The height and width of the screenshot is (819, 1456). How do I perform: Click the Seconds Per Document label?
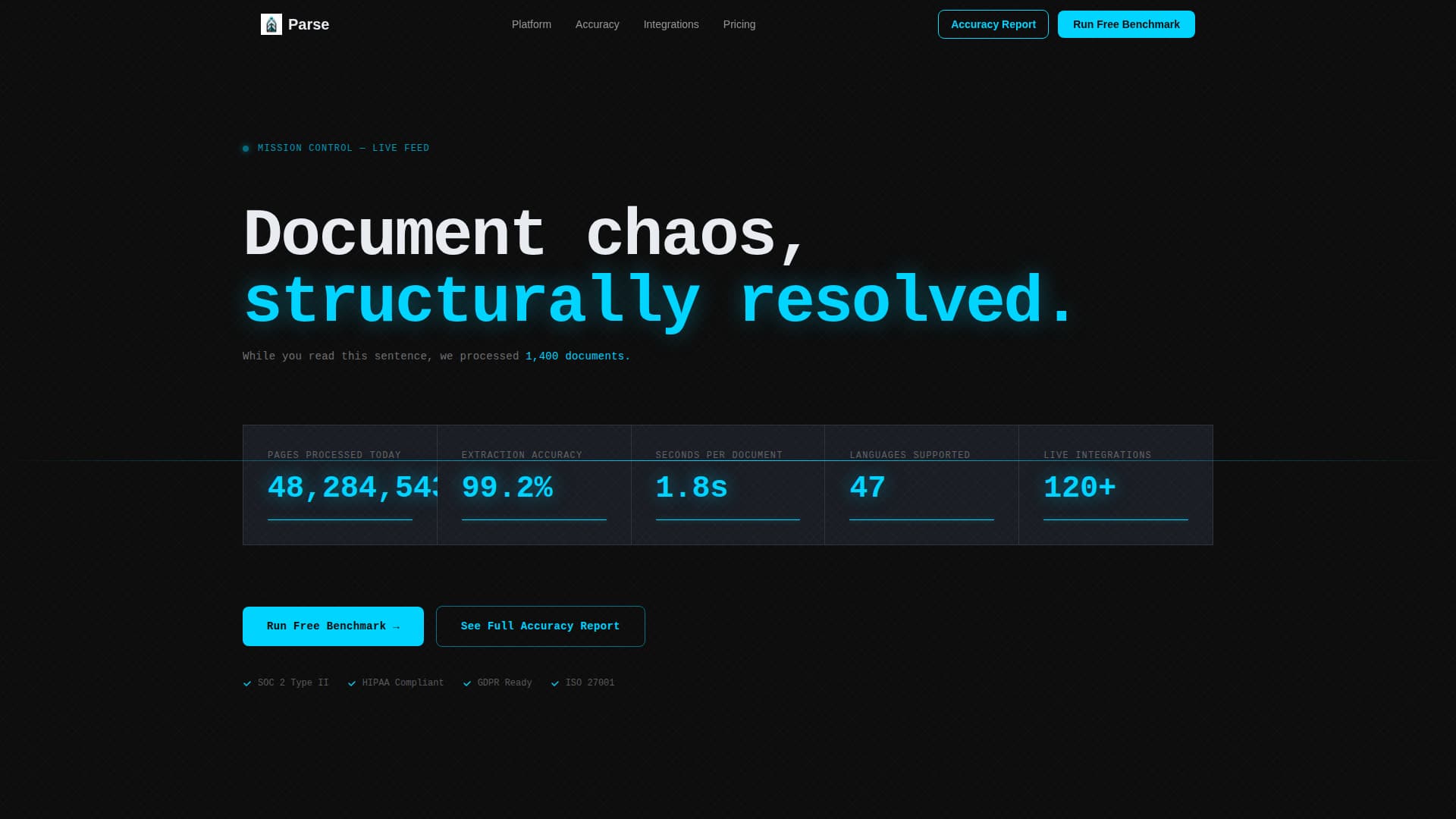pos(719,455)
